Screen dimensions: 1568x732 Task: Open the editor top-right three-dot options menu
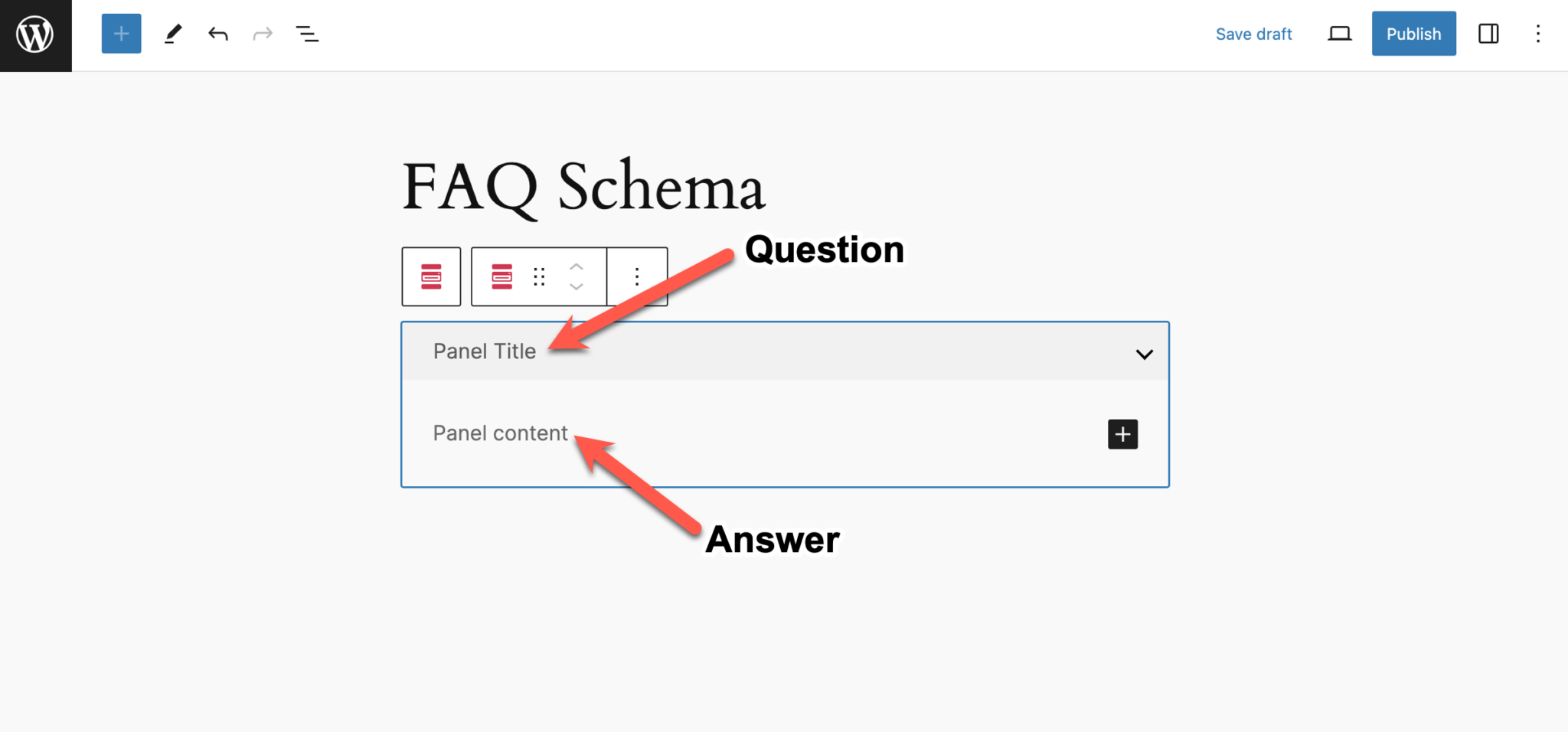1538,34
